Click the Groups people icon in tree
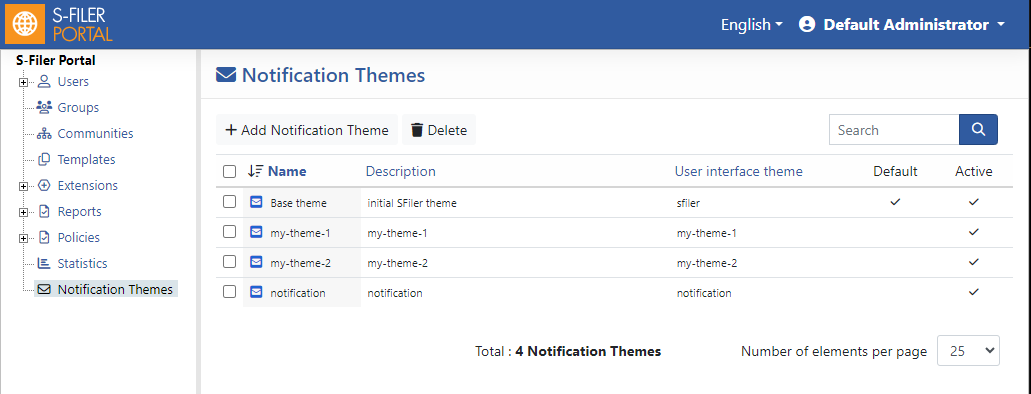 (x=44, y=107)
